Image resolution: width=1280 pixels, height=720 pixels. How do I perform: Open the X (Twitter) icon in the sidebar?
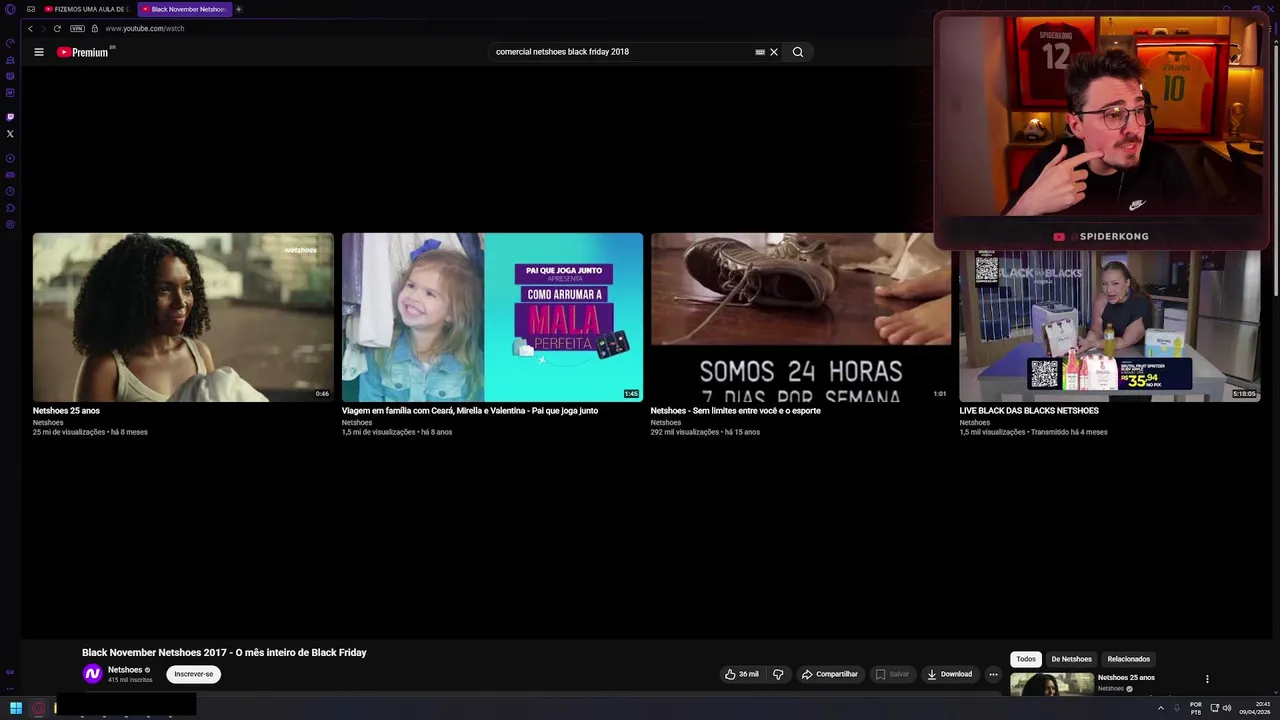(x=10, y=133)
